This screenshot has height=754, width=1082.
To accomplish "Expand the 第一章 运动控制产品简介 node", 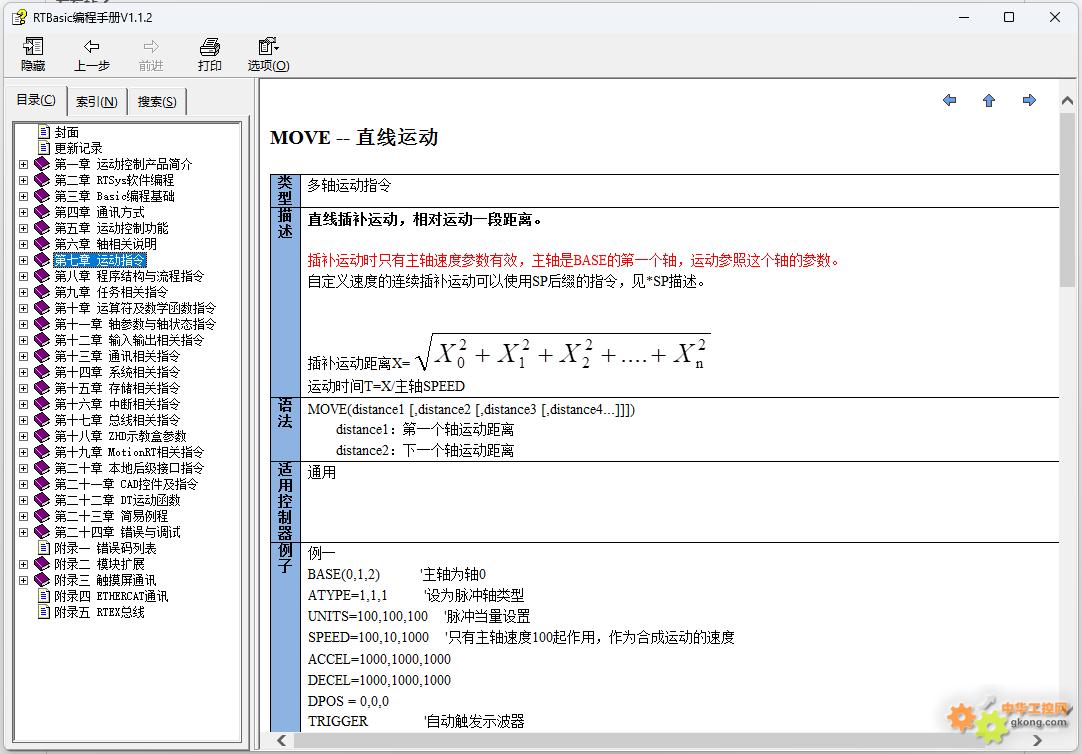I will pyautogui.click(x=24, y=164).
